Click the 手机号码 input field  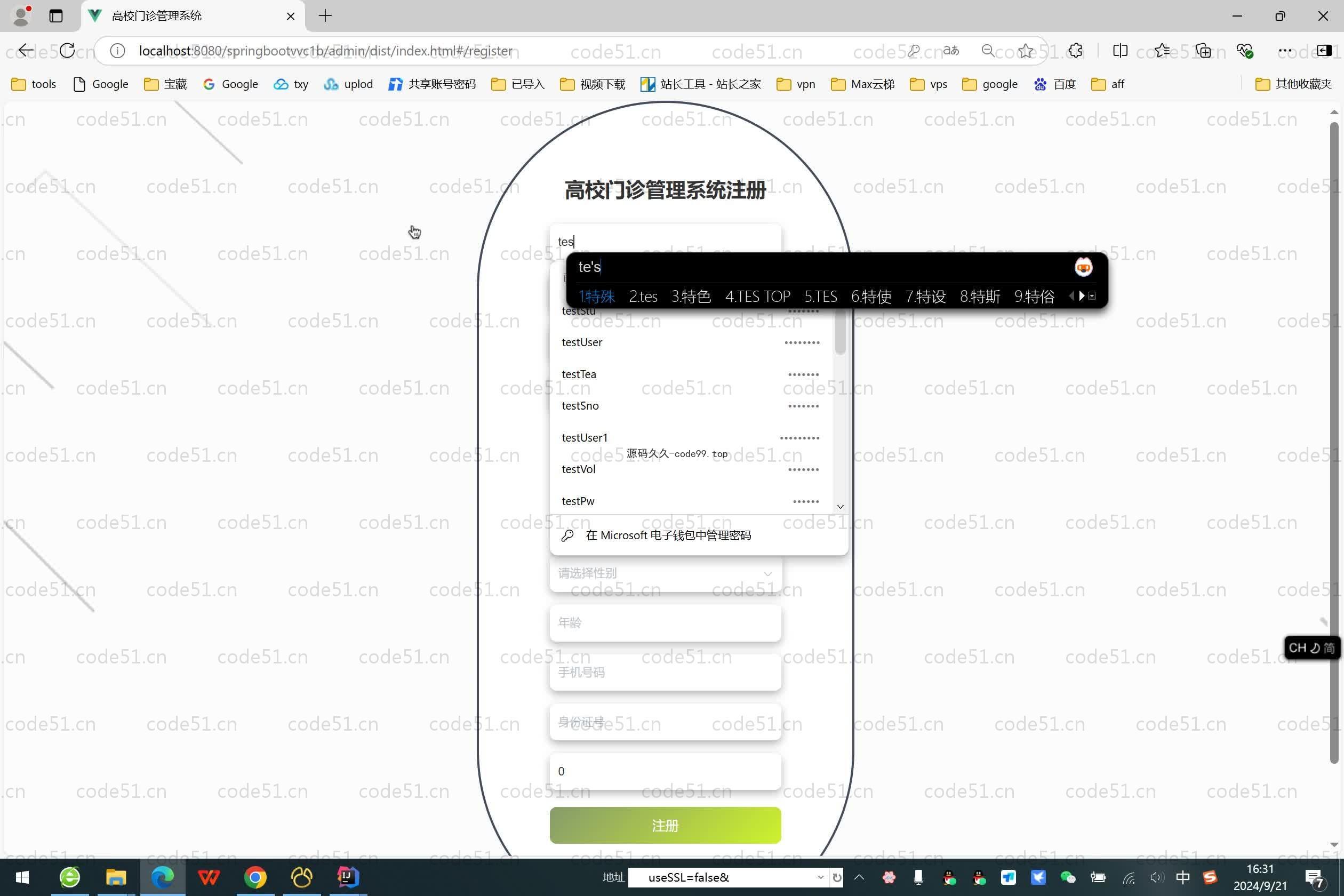665,673
